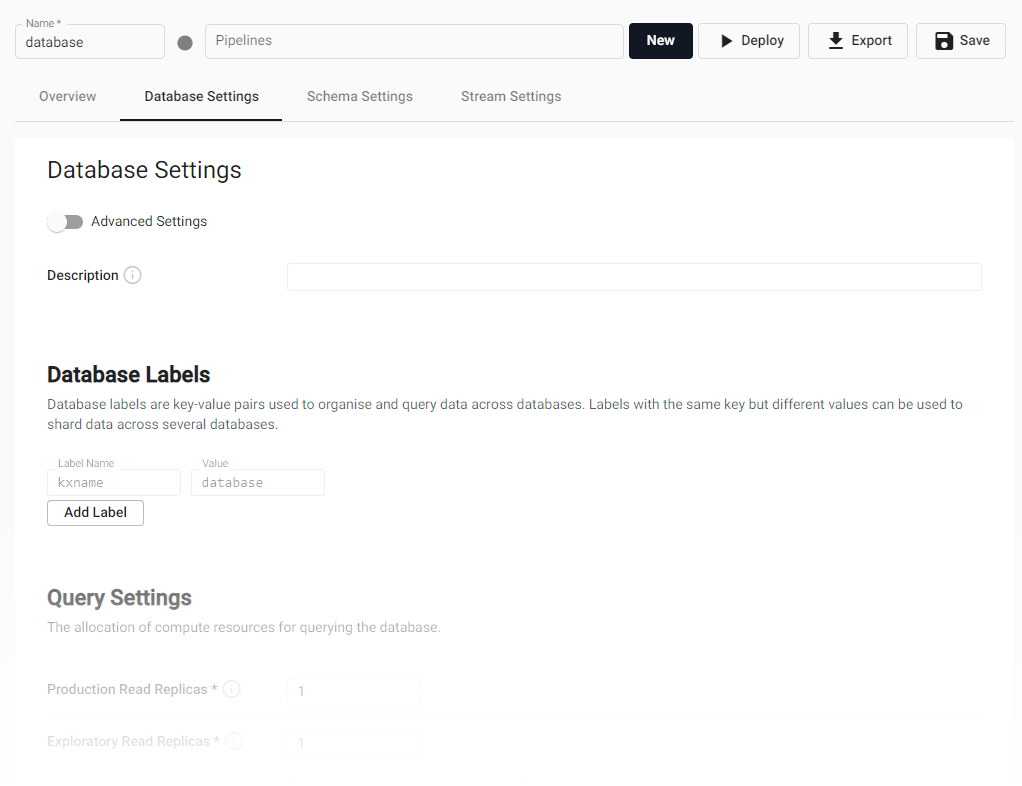Go to the Stream Settings tab
This screenshot has height=786, width=1022.
coord(511,96)
